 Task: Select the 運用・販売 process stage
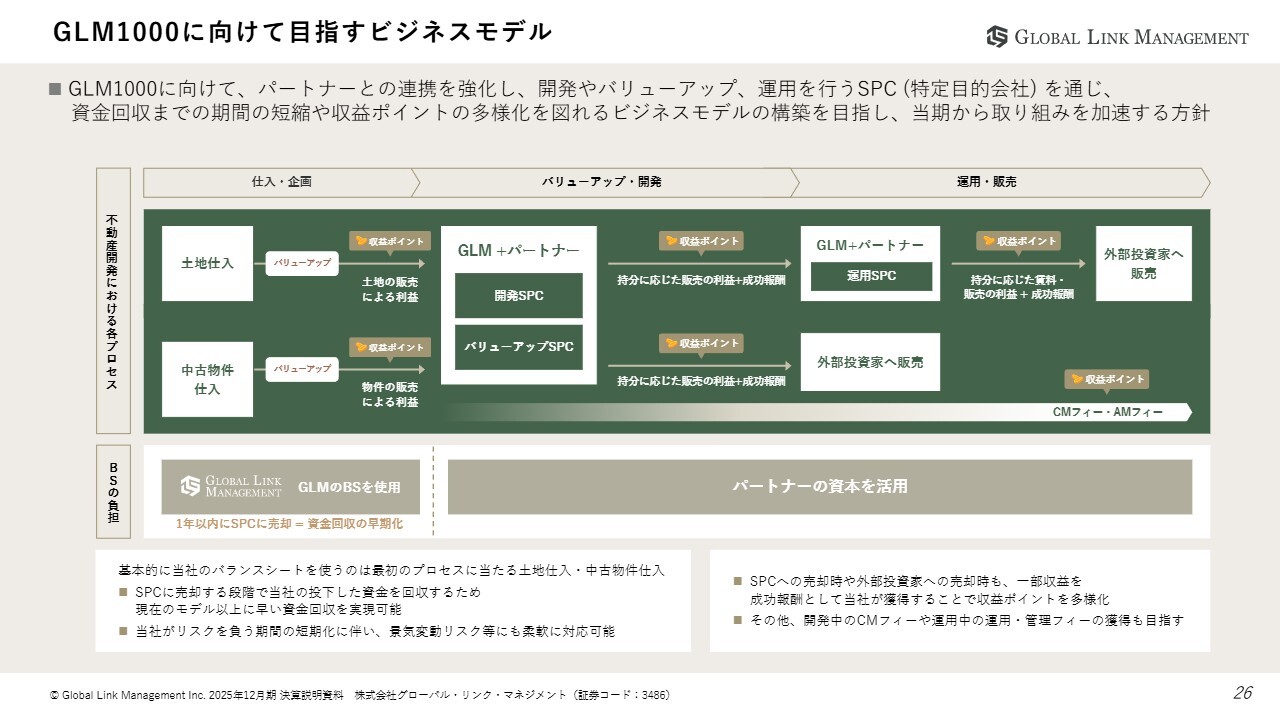click(986, 182)
